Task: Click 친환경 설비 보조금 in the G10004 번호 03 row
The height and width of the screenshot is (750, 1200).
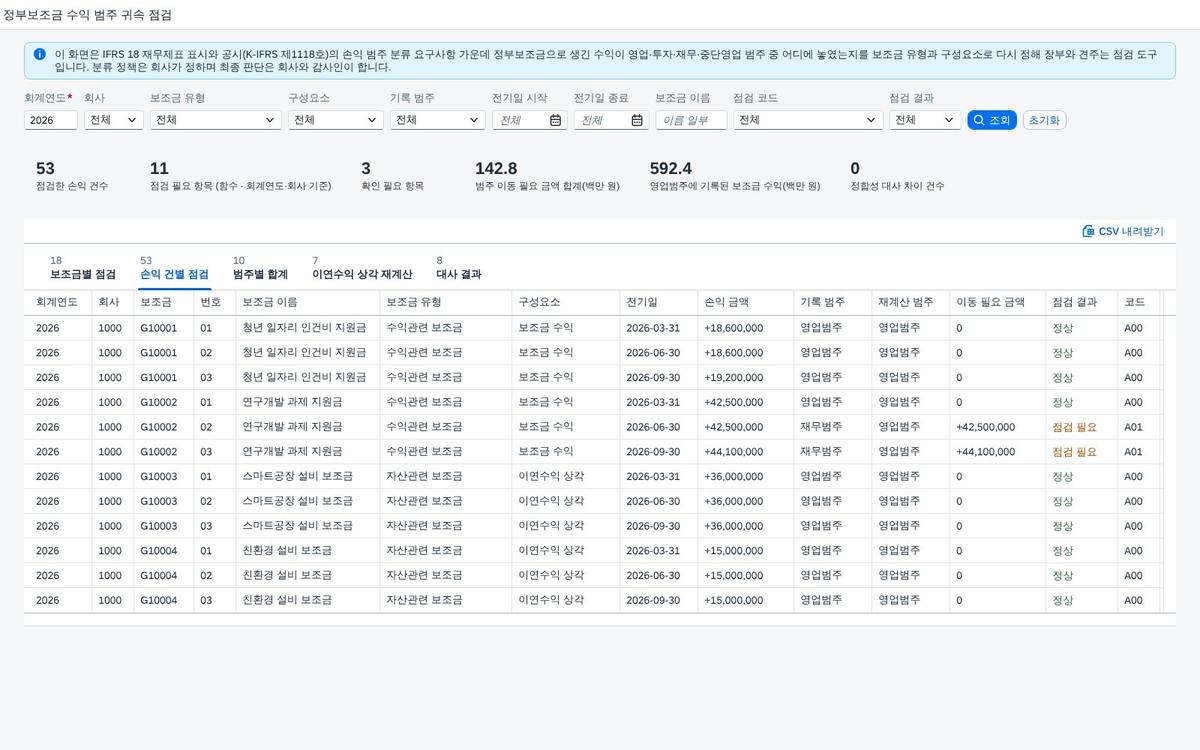Action: pyautogui.click(x=287, y=600)
